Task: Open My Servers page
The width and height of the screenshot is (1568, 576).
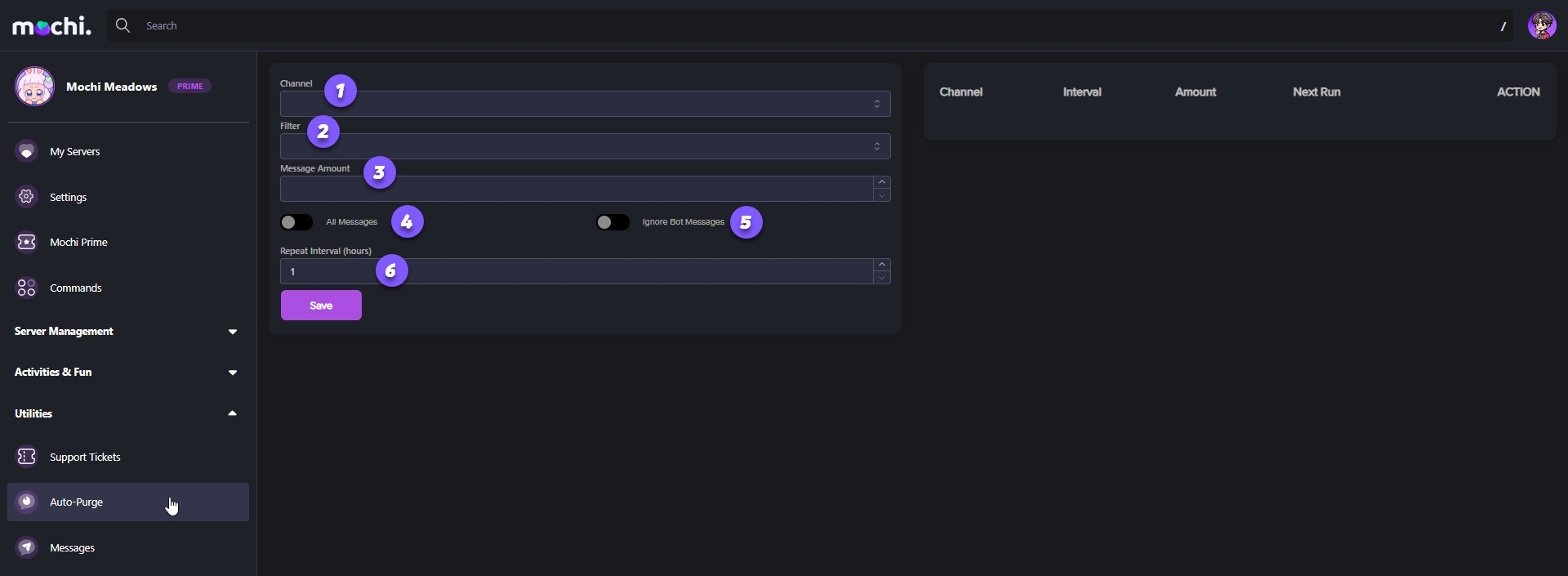Action: point(128,151)
